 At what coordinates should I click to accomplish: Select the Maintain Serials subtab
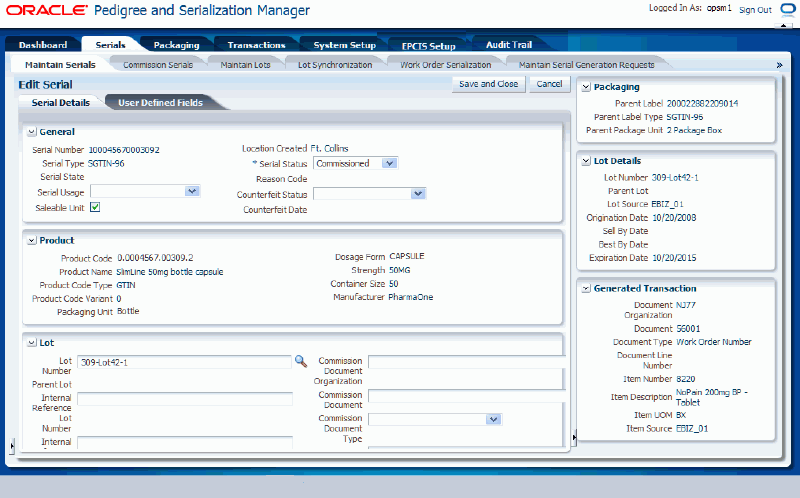60,65
